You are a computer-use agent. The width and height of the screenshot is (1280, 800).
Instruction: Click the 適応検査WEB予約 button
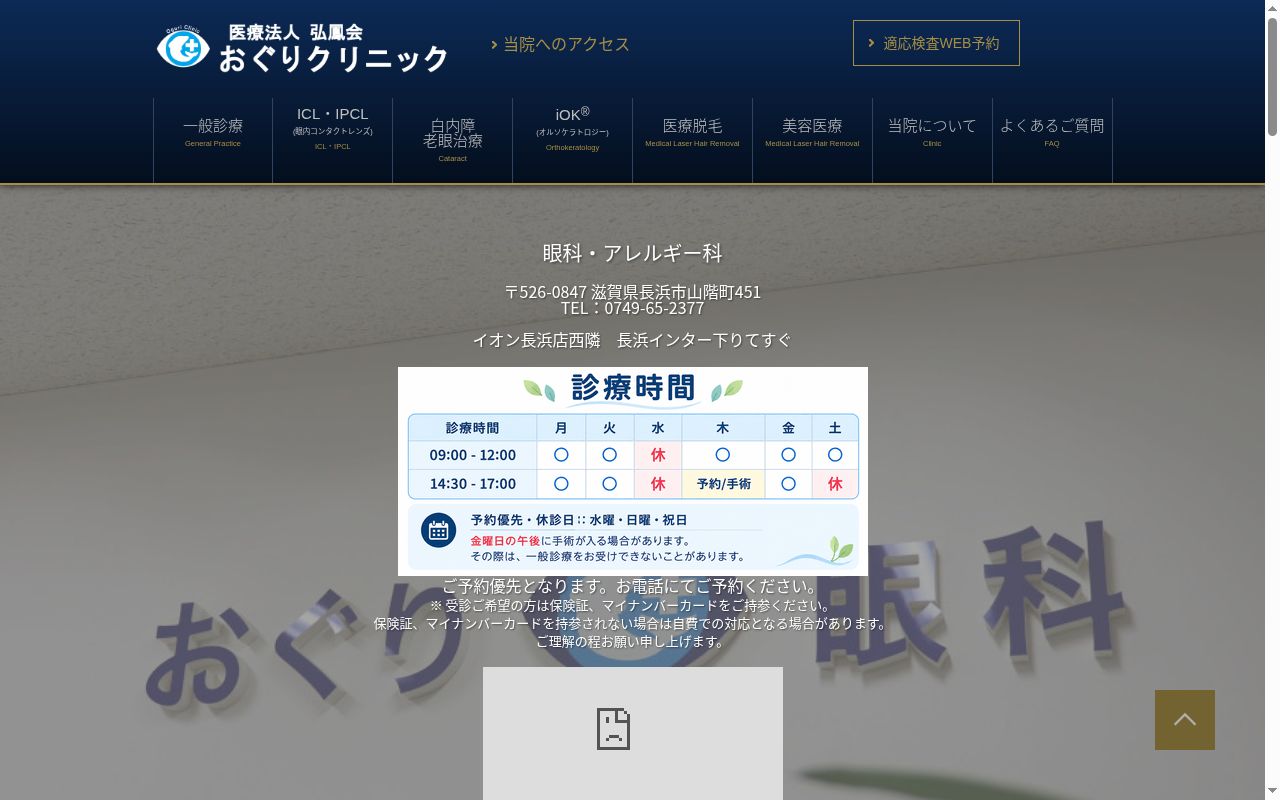[936, 43]
